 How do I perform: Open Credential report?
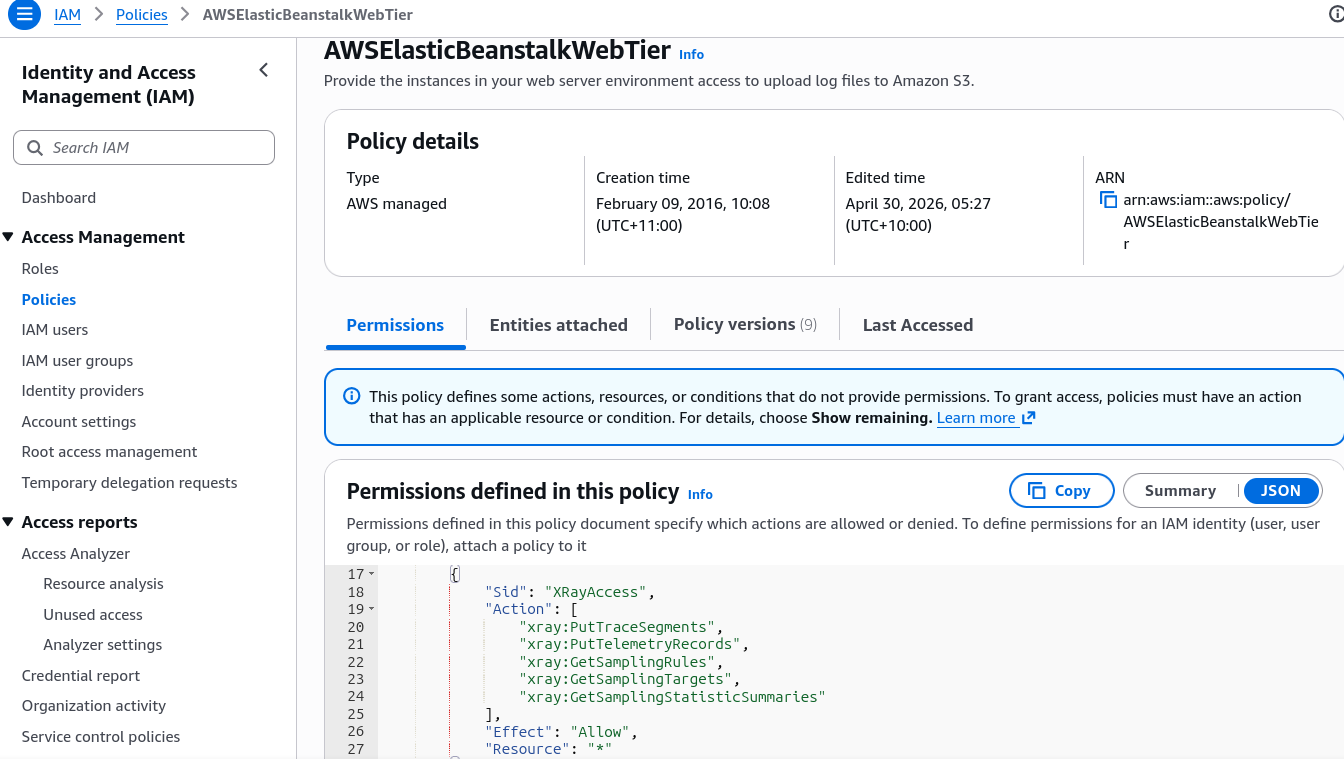pyautogui.click(x=81, y=676)
